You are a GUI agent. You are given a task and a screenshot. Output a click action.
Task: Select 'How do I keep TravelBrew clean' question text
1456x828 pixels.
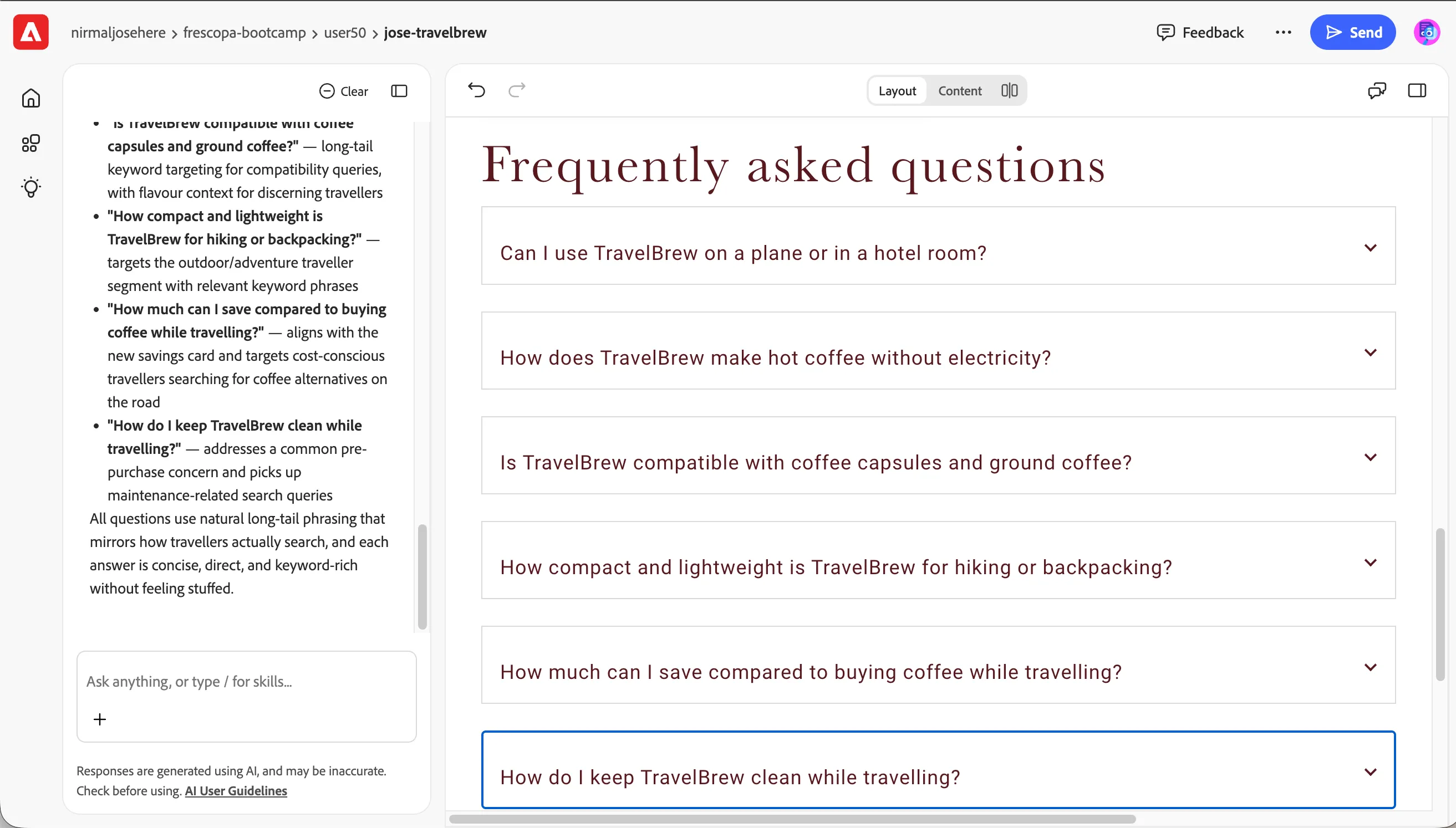pos(730,777)
